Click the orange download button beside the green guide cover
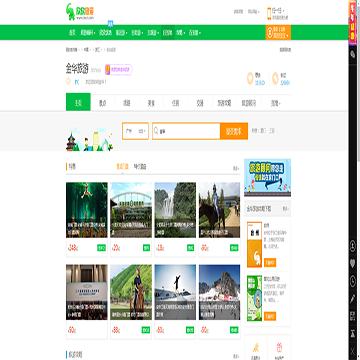The height and width of the screenshot is (360, 360). pyautogui.click(x=270, y=316)
